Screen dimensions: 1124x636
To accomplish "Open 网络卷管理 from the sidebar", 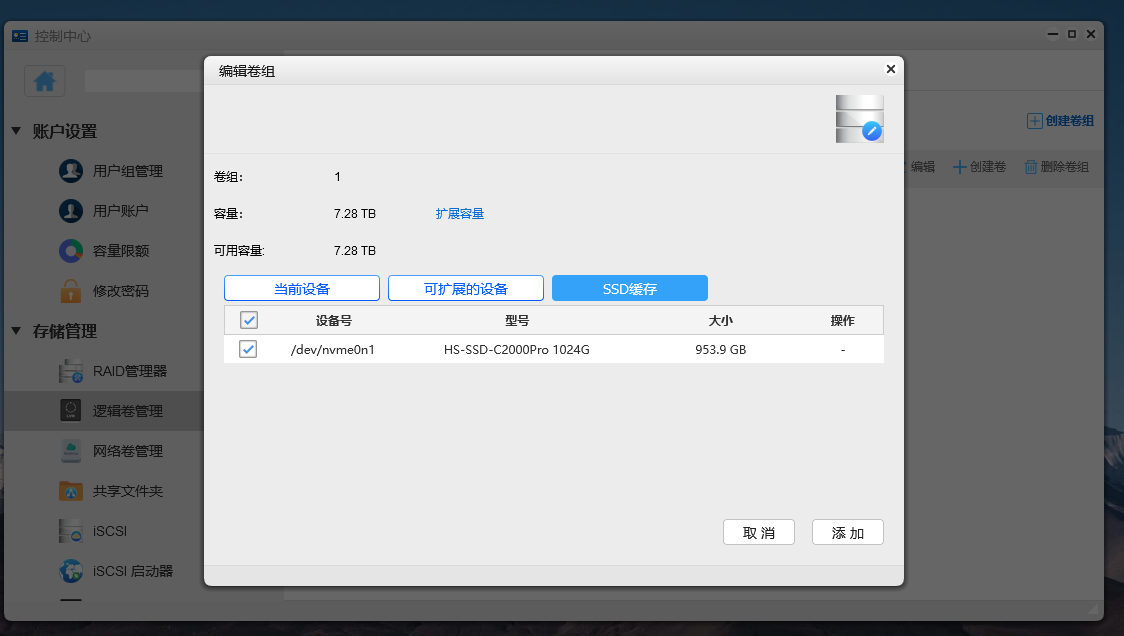I will [70, 450].
